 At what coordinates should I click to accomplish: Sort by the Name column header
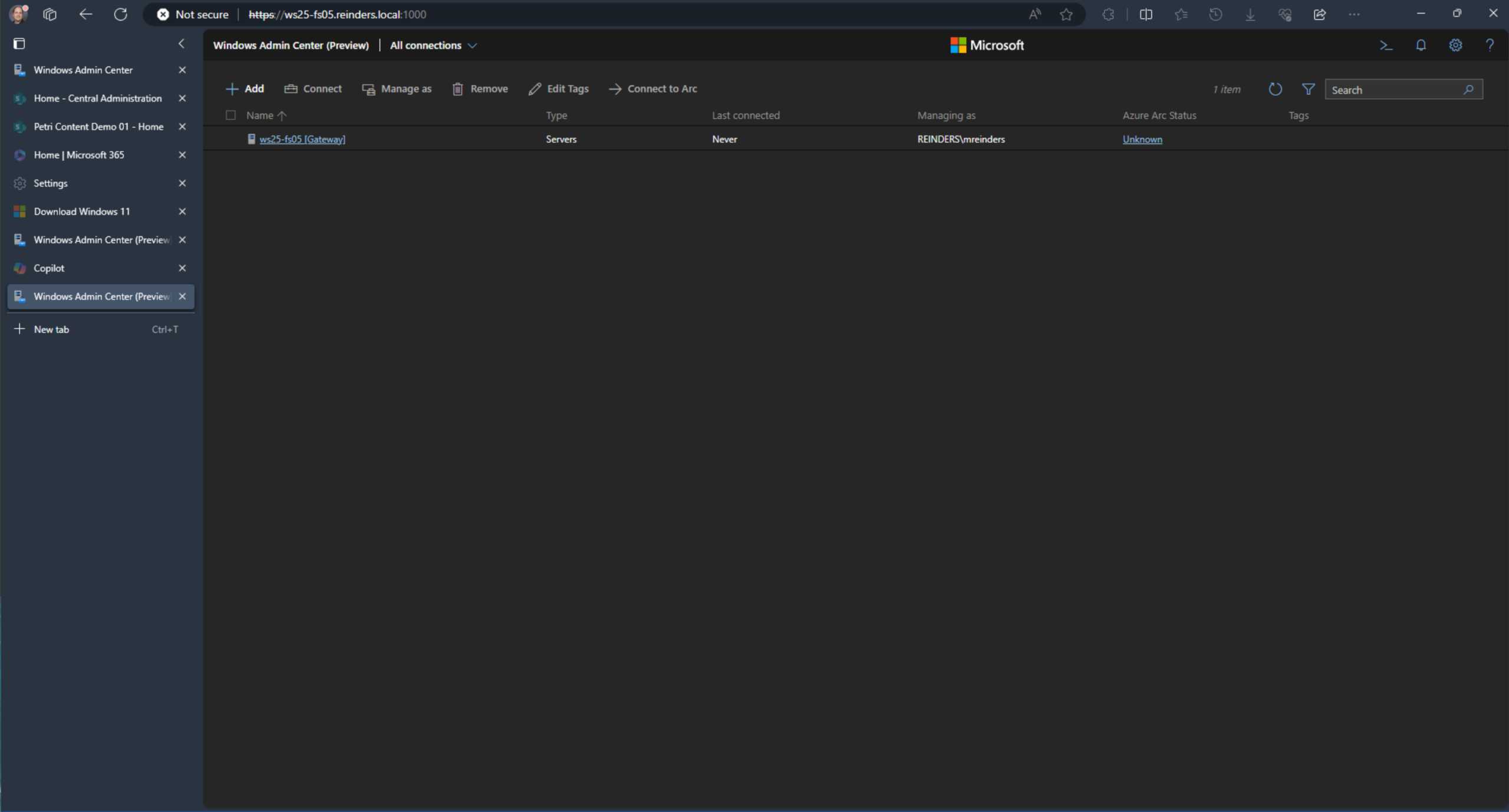coord(266,115)
